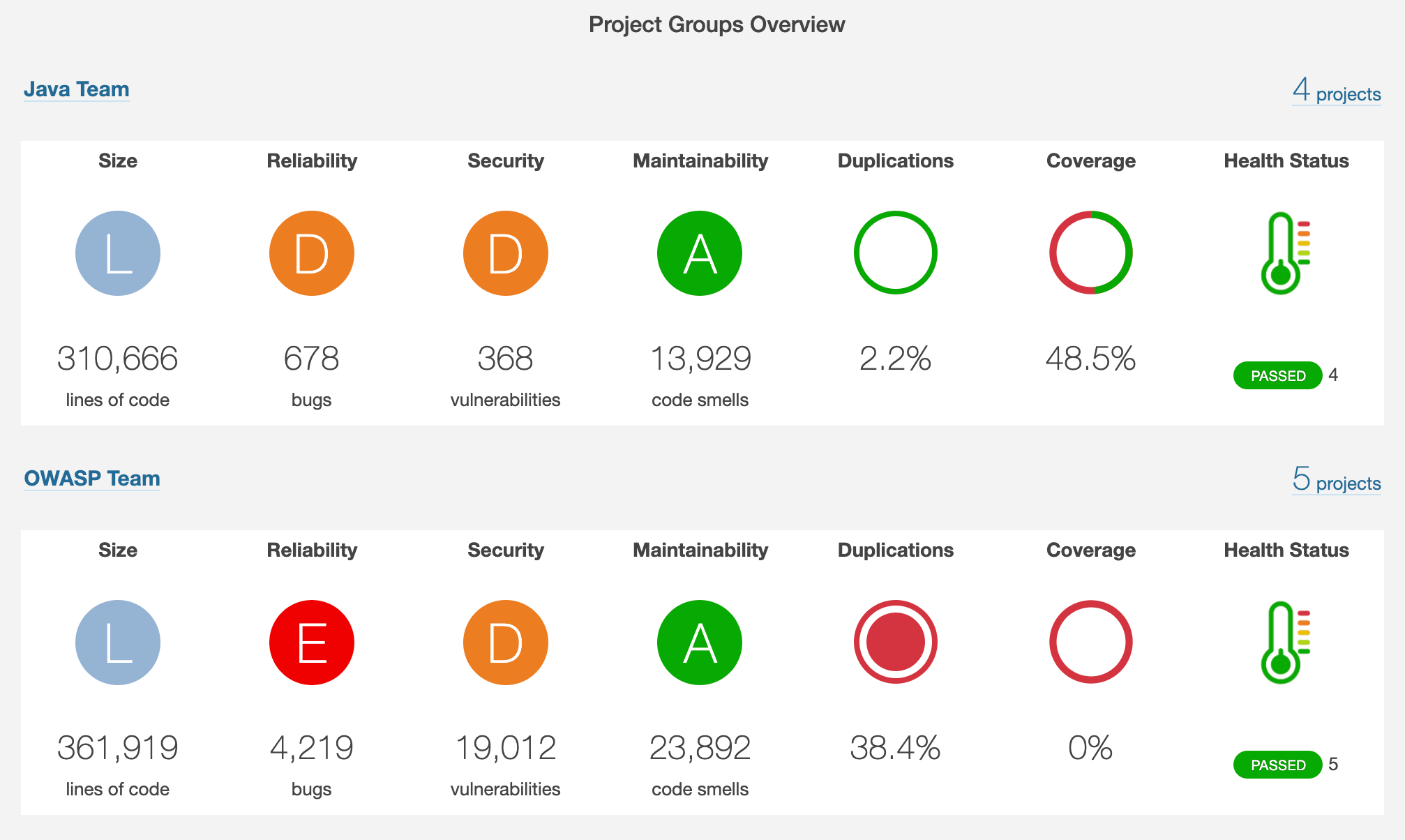Screen dimensions: 1405x840
Task: Click OWASP Team Coverage column header
Action: (x=1091, y=550)
